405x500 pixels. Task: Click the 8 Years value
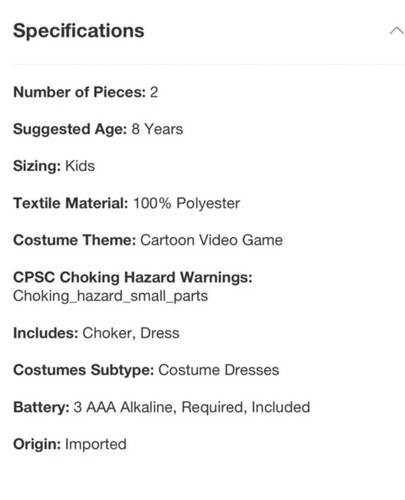click(157, 129)
